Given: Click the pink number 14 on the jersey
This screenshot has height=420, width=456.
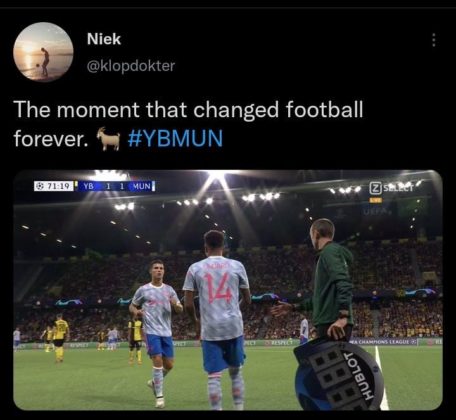Looking at the screenshot, I should pos(218,287).
